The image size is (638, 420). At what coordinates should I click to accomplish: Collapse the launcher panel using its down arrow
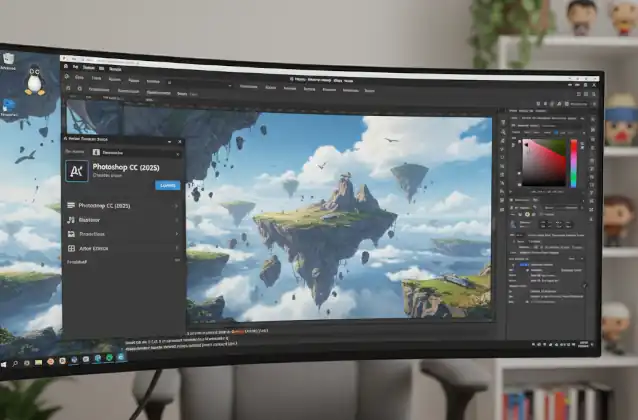169,141
